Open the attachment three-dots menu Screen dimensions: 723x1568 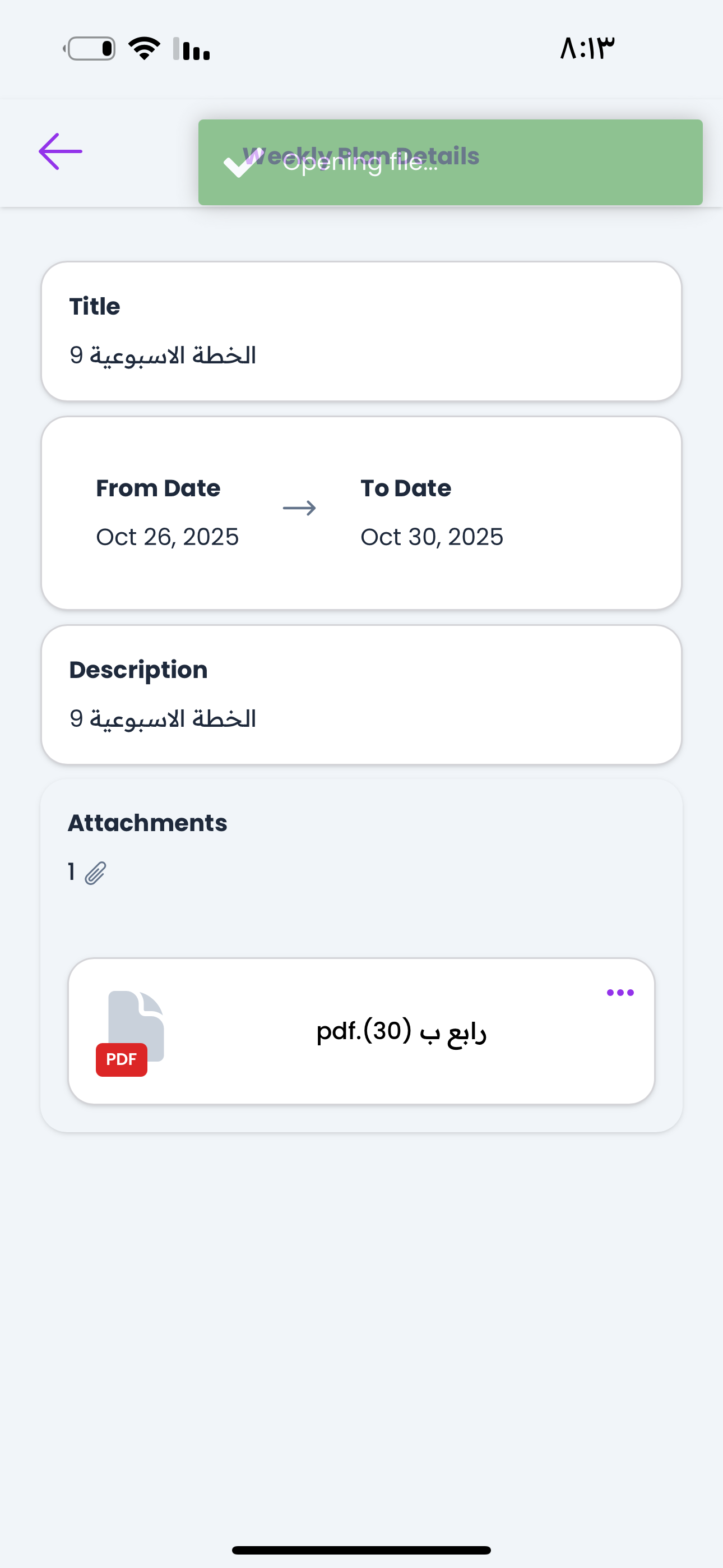click(x=620, y=993)
